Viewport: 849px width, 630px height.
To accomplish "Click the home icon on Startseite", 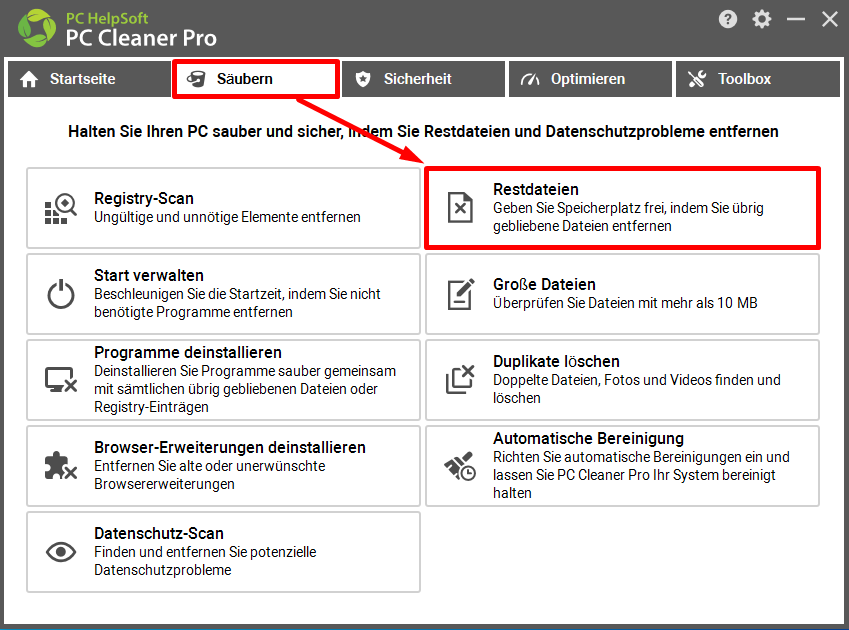I will tap(29, 80).
